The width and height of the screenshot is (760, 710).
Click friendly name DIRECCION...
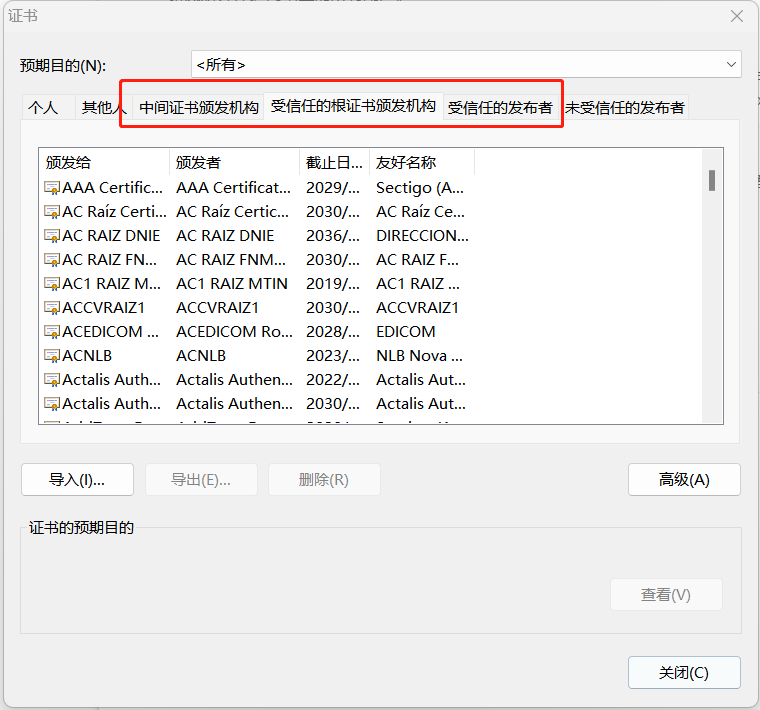[422, 236]
